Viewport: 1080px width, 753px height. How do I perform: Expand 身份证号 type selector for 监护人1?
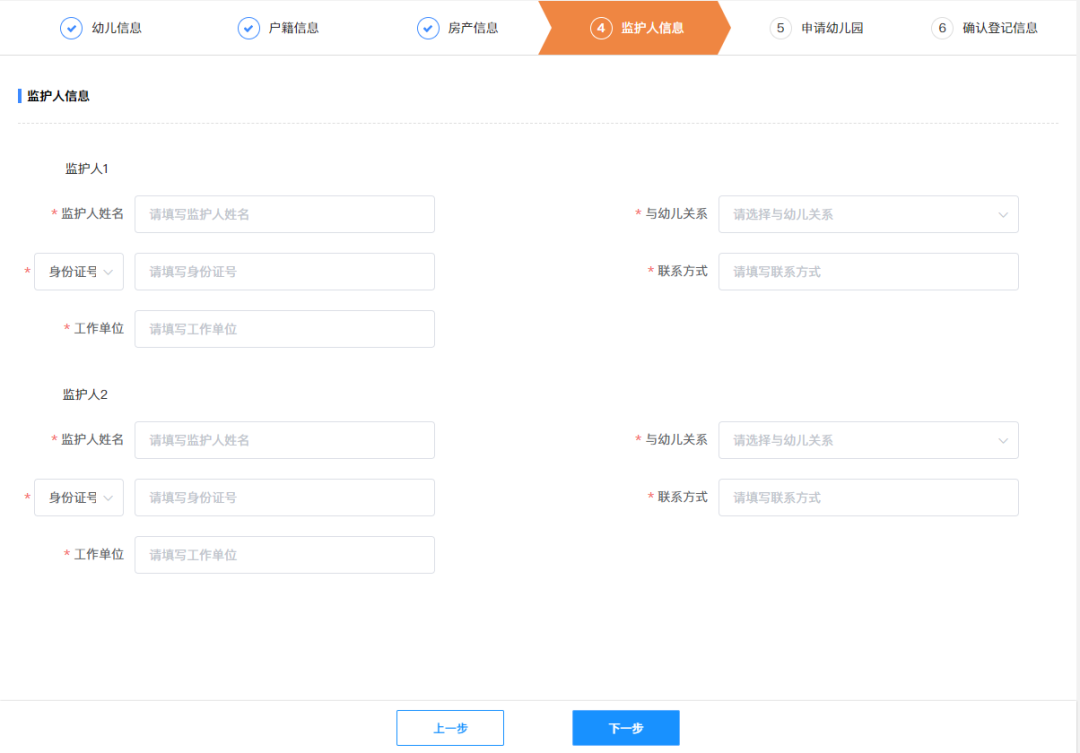pyautogui.click(x=79, y=272)
